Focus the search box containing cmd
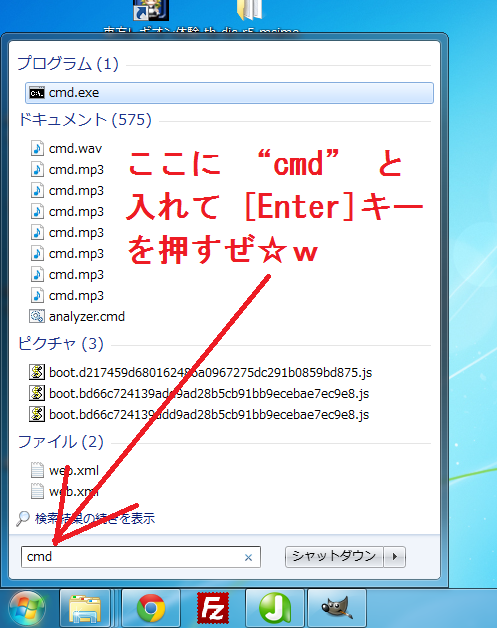 pos(141,557)
